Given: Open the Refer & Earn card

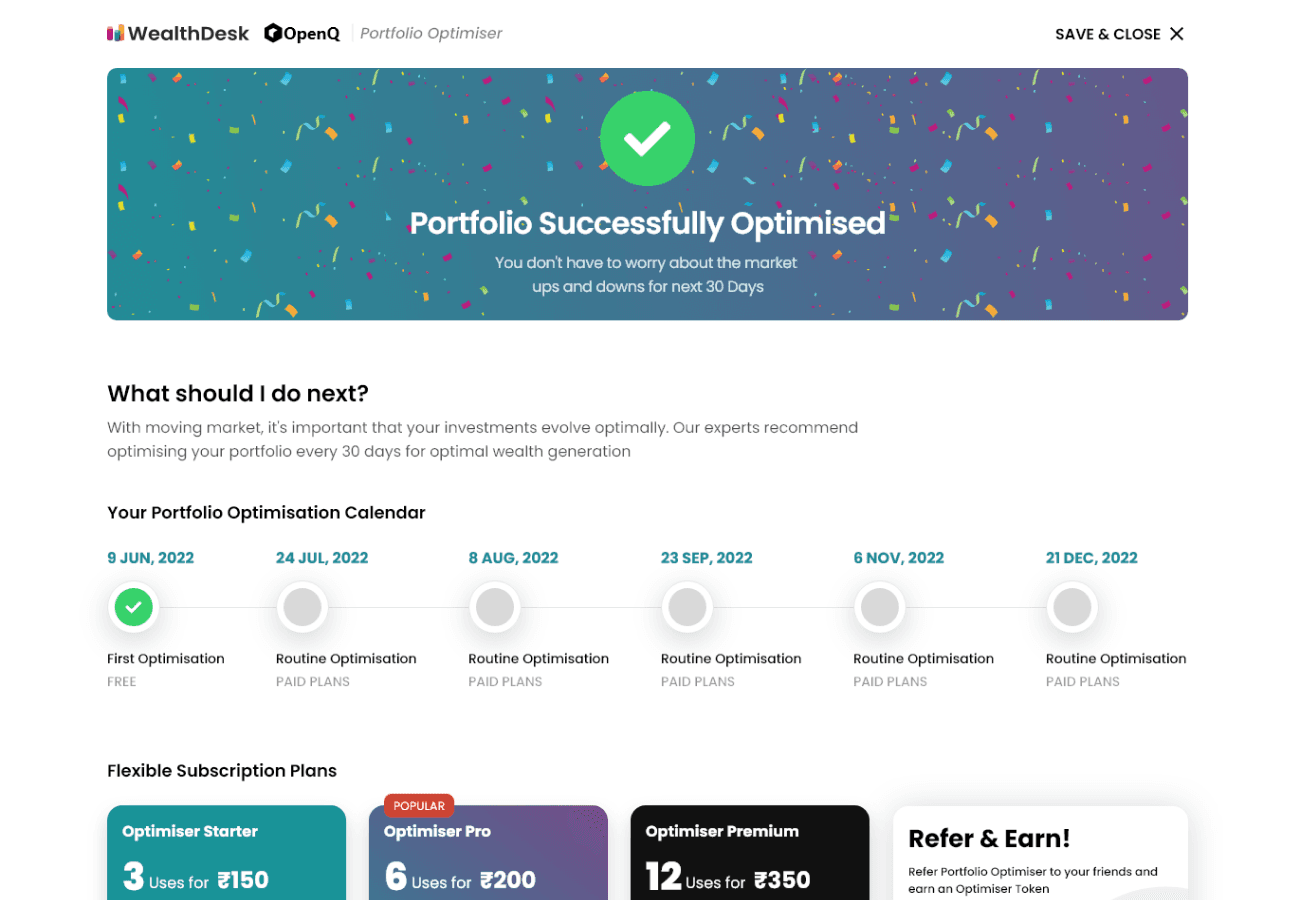Looking at the screenshot, I should pyautogui.click(x=1040, y=853).
